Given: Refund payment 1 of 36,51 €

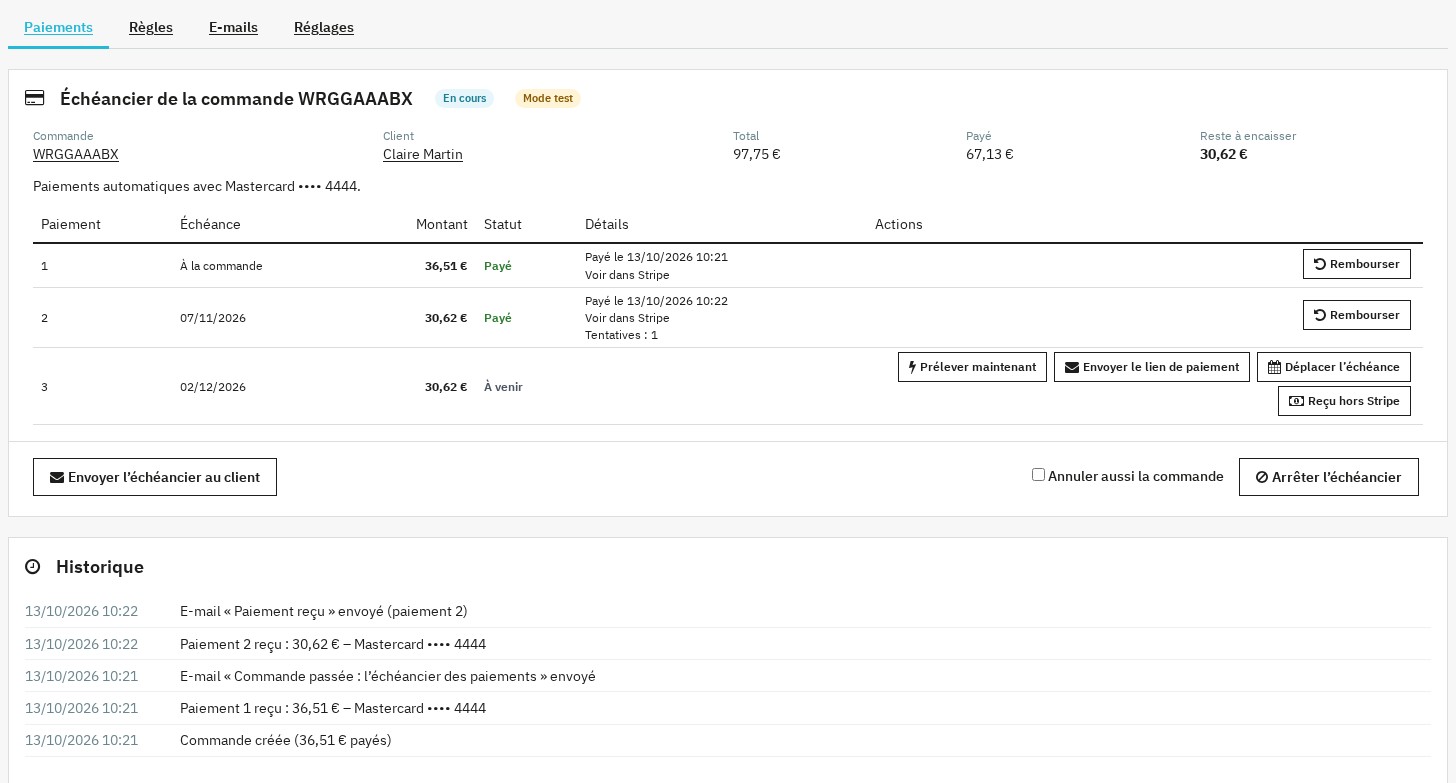Looking at the screenshot, I should (1357, 264).
